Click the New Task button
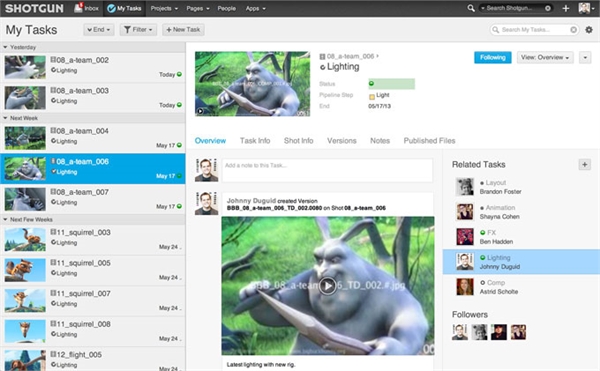600x371 pixels. pyautogui.click(x=183, y=29)
